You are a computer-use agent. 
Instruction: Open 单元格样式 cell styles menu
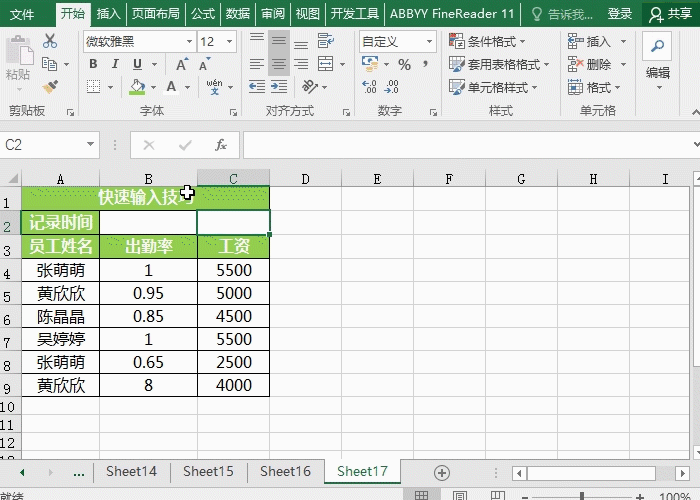pos(493,87)
